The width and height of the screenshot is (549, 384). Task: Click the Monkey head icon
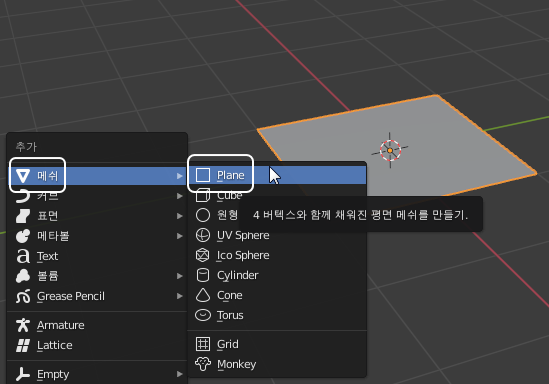(203, 364)
